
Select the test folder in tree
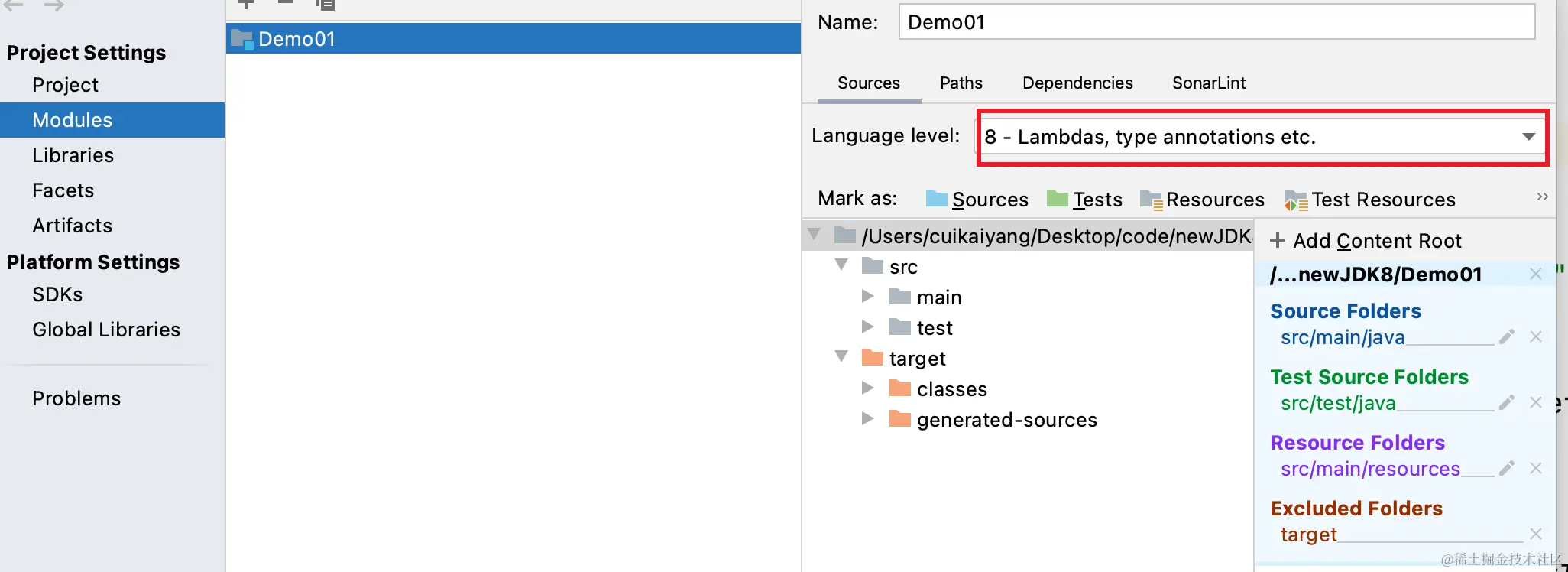pyautogui.click(x=921, y=328)
